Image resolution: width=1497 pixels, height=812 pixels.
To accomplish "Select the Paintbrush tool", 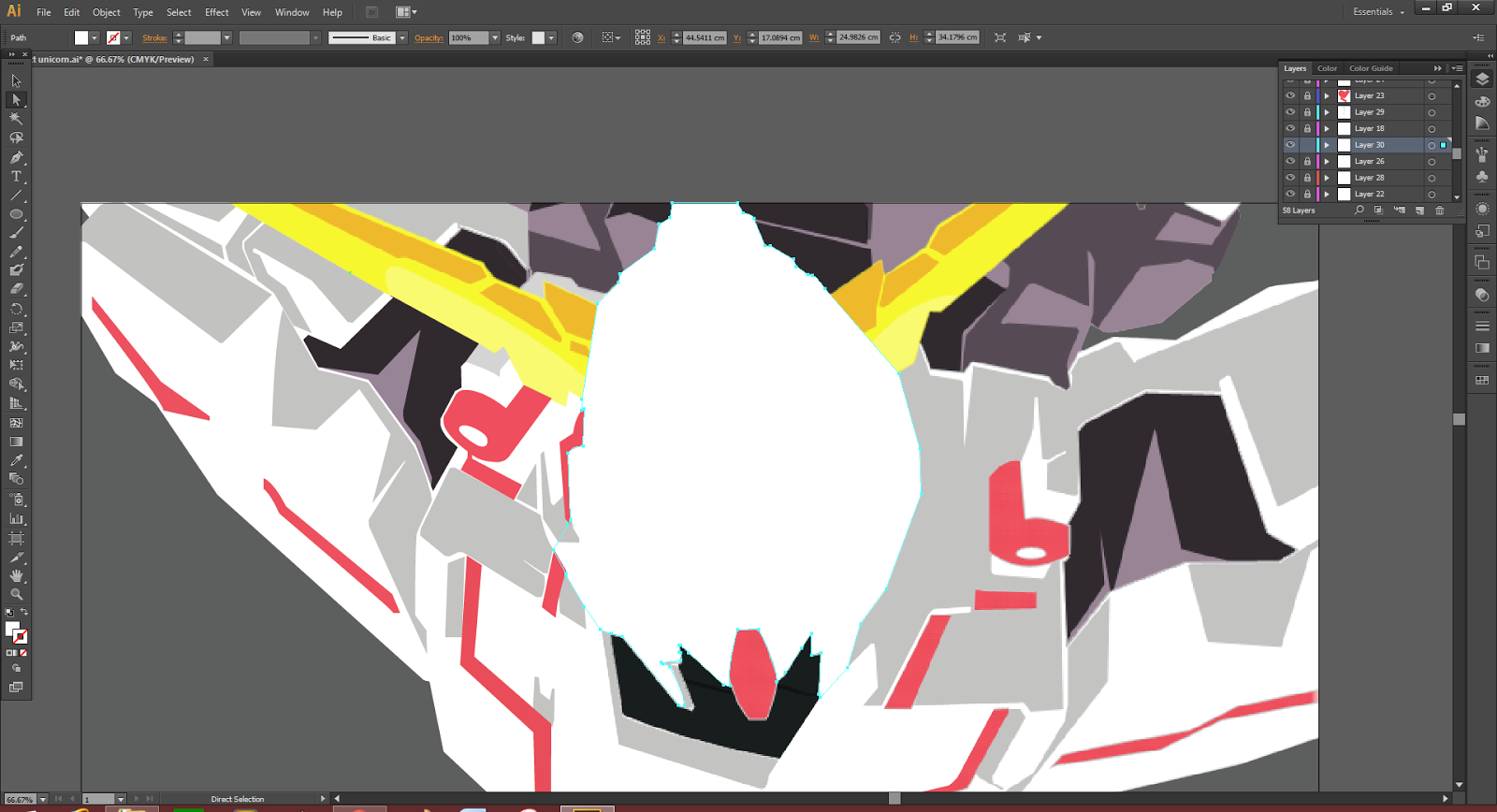I will pos(16,233).
